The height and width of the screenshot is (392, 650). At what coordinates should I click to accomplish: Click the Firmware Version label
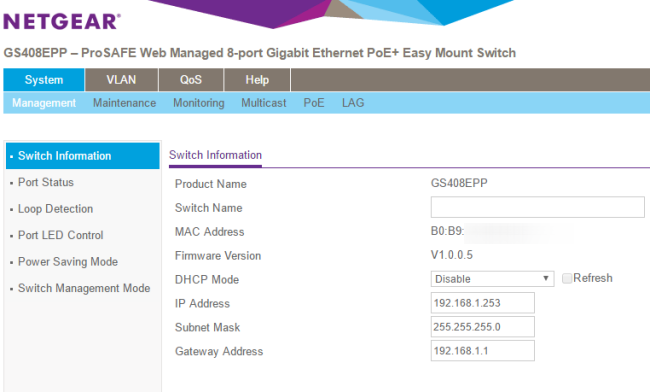pyautogui.click(x=218, y=256)
